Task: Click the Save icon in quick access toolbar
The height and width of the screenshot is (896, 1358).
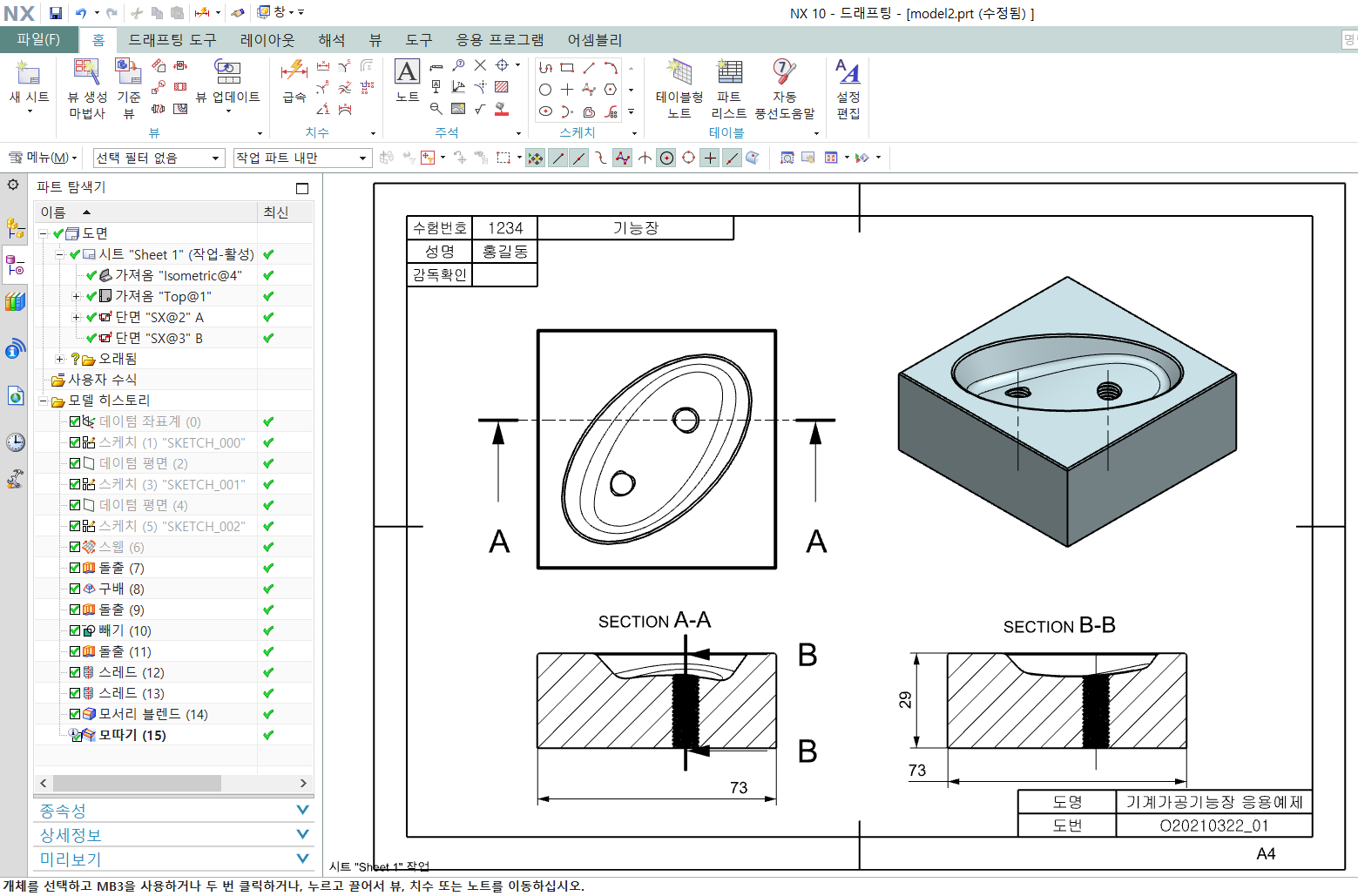Action: tap(56, 13)
